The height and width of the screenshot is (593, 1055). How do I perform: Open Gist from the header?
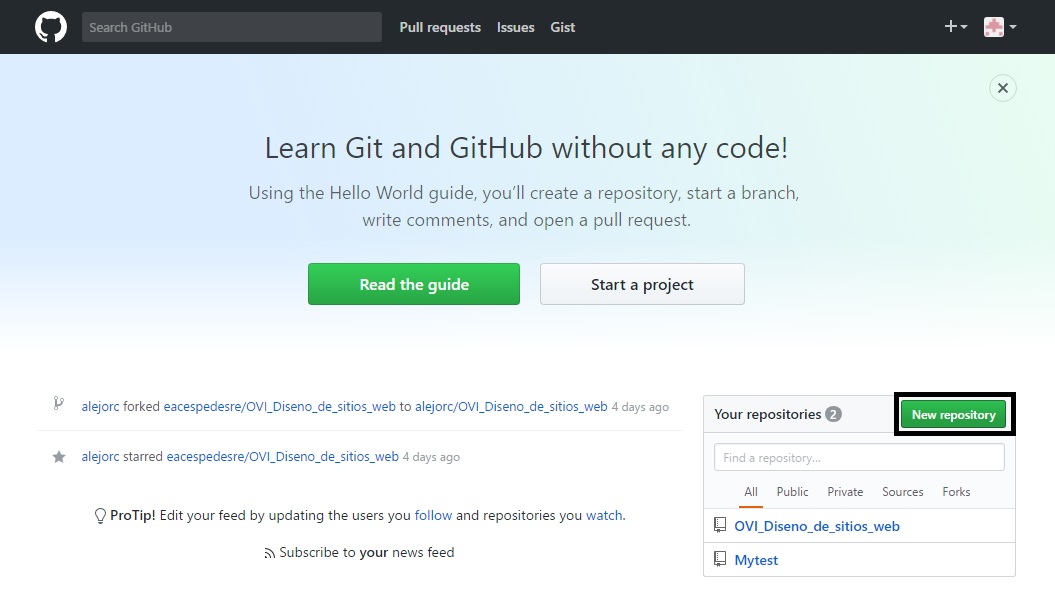tap(562, 28)
